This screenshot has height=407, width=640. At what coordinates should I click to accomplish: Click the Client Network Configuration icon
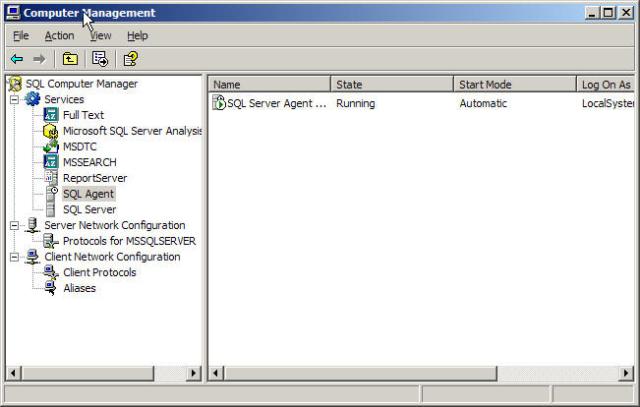coord(32,257)
